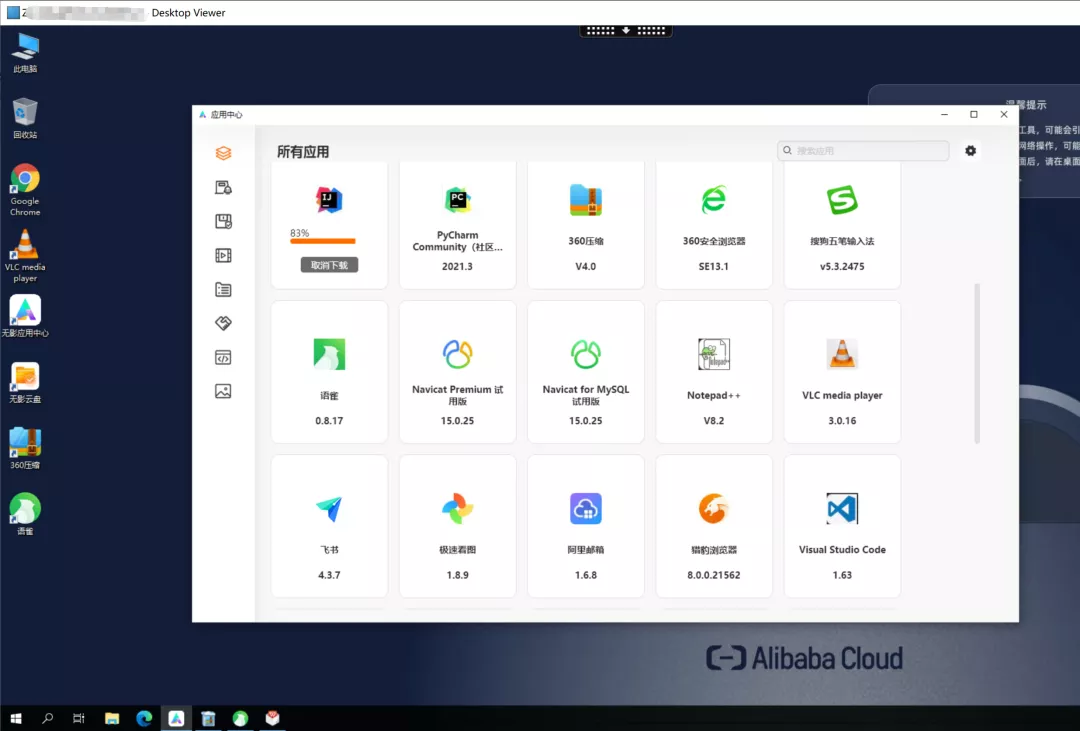Image resolution: width=1080 pixels, height=731 pixels.
Task: Open Task View on taskbar
Action: pyautogui.click(x=79, y=719)
